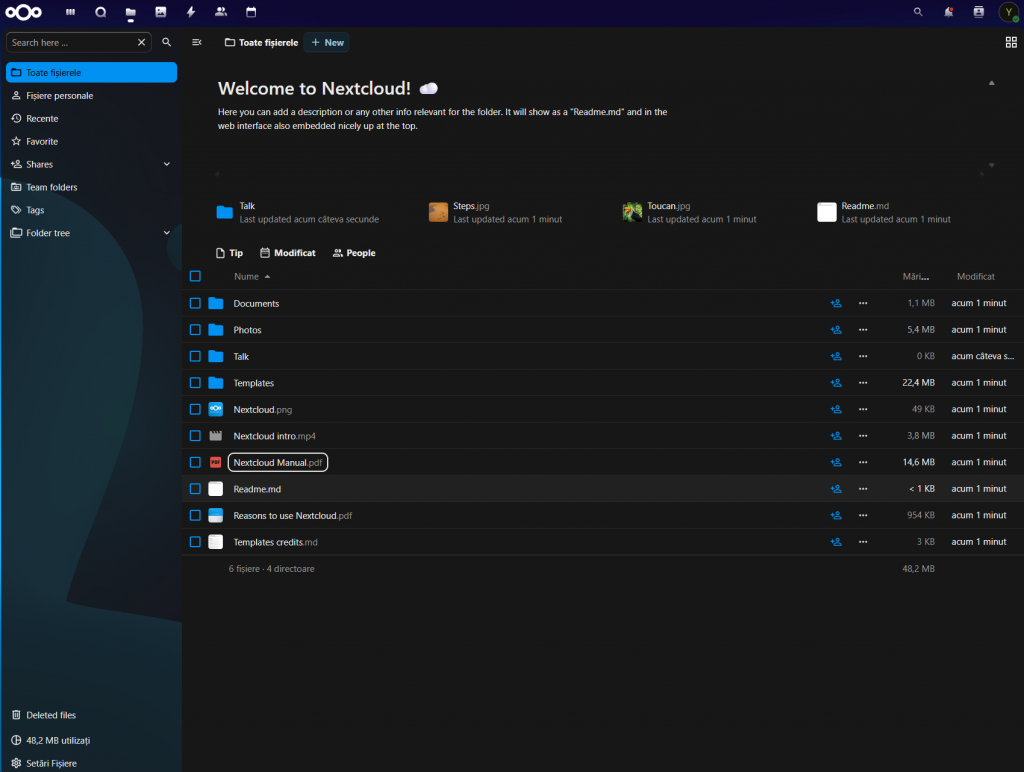The width and height of the screenshot is (1024, 772).
Task: Go to Recente in the sidebar
Action: click(42, 118)
